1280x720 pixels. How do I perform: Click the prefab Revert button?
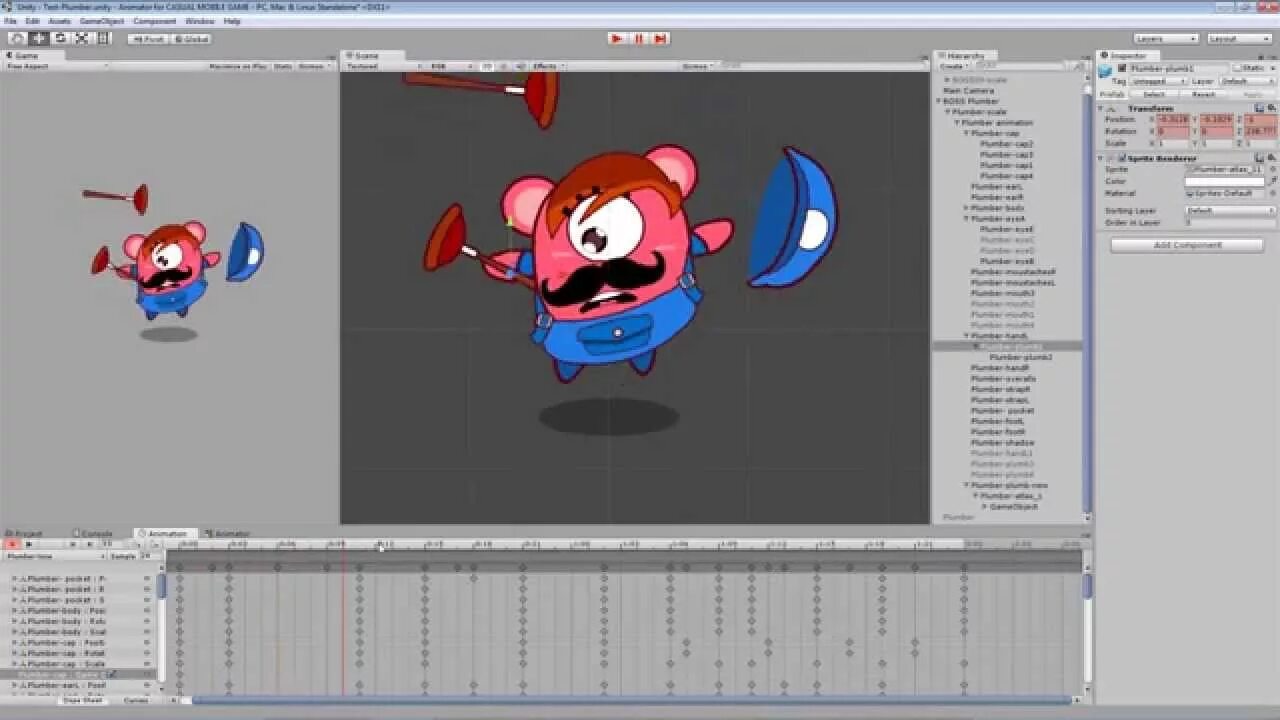[1204, 94]
